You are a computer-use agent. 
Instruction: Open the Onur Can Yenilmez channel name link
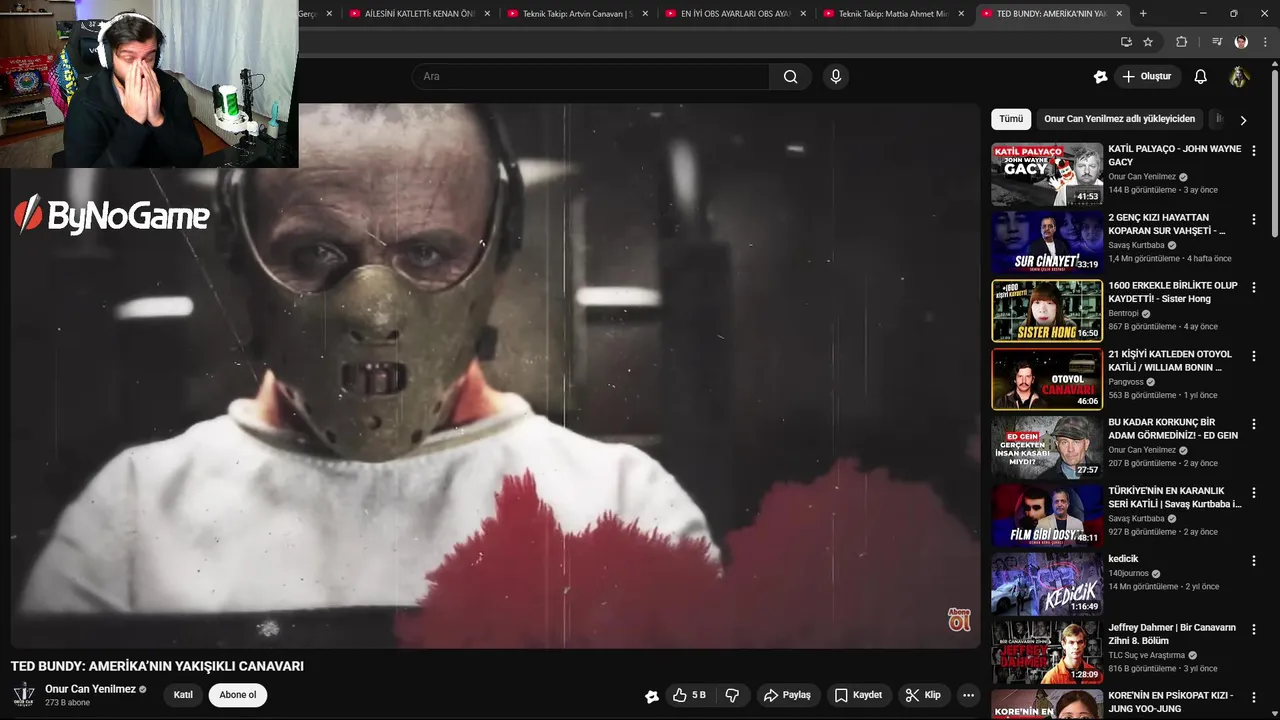90,689
